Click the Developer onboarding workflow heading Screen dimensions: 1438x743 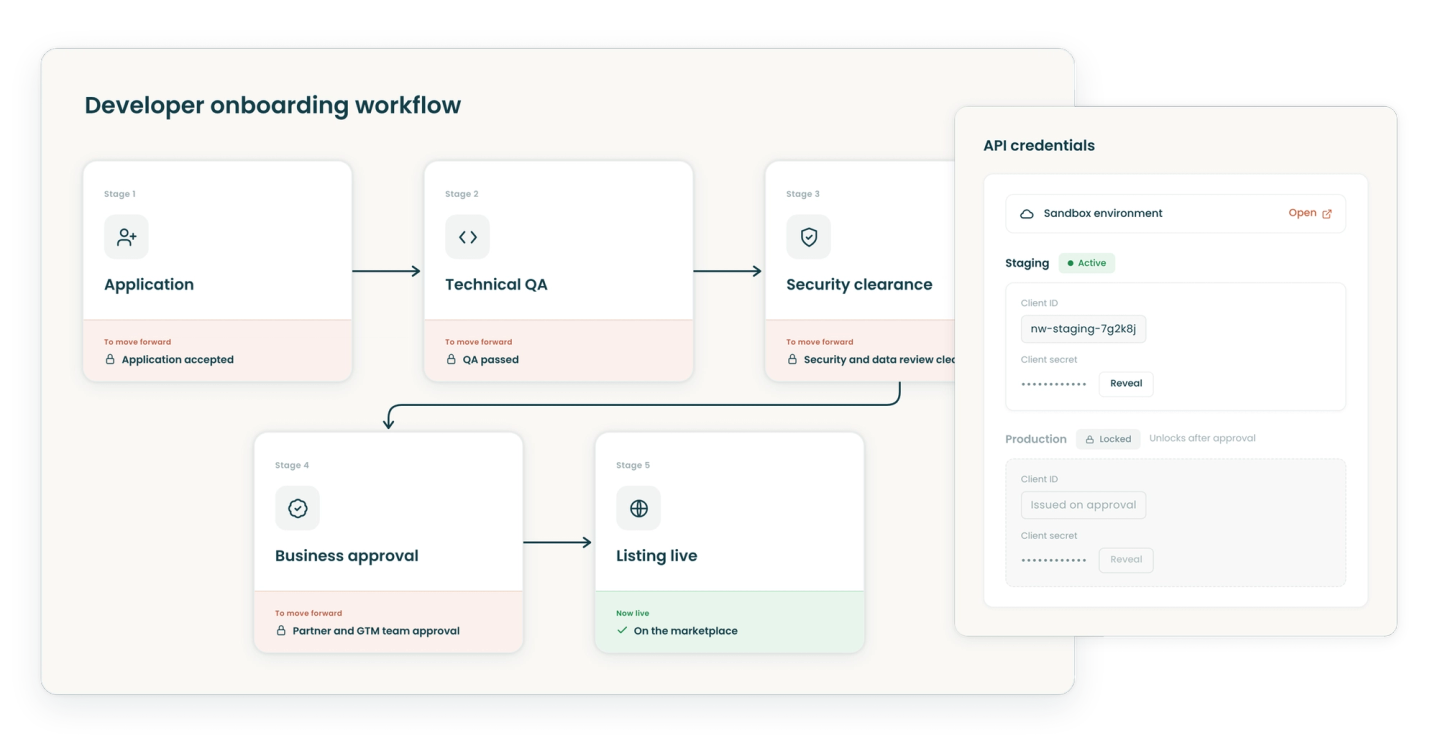[273, 106]
